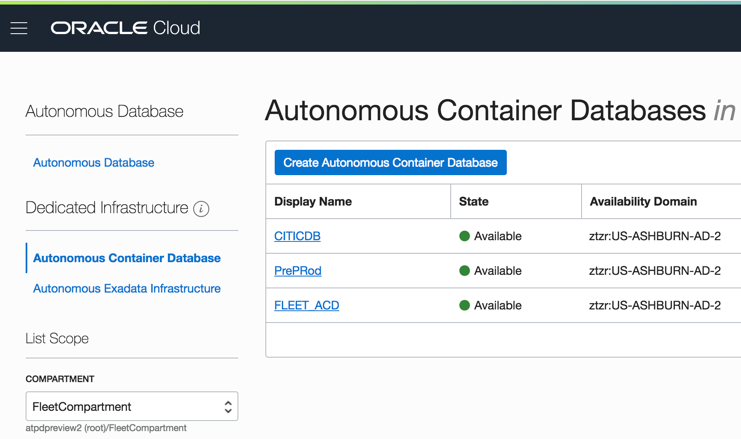The width and height of the screenshot is (741, 439).
Task: Open the hamburger navigation menu
Action: [19, 28]
